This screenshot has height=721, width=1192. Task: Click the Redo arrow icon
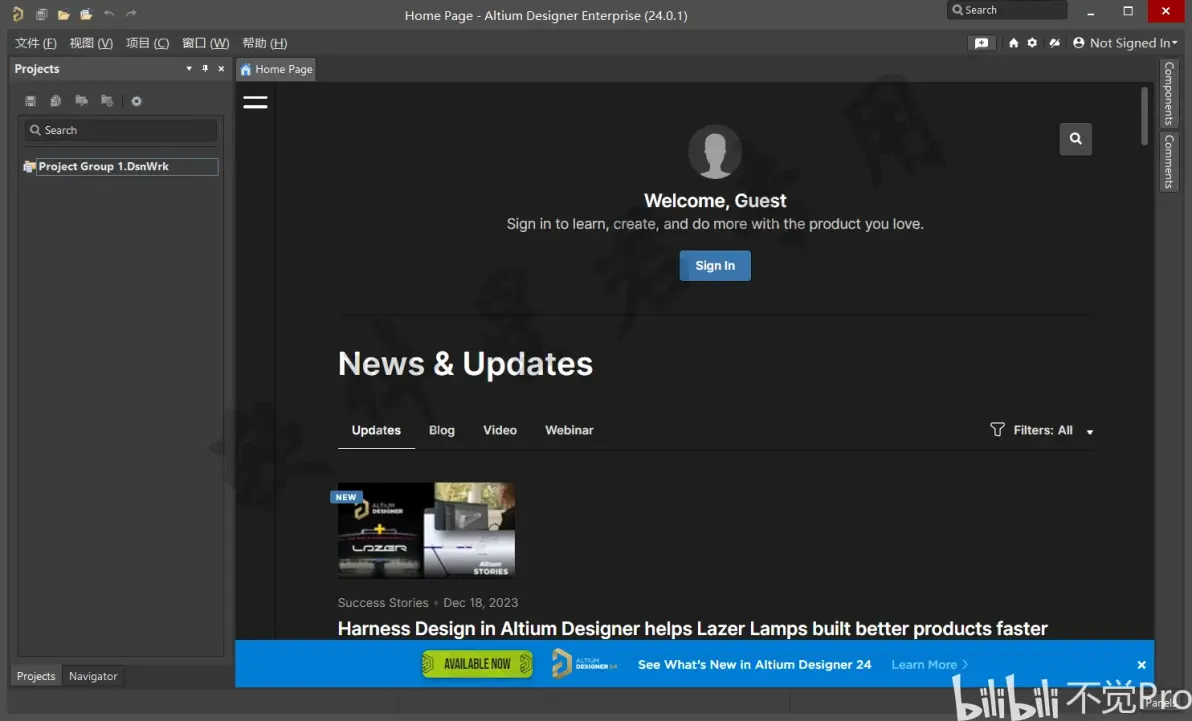coord(131,14)
